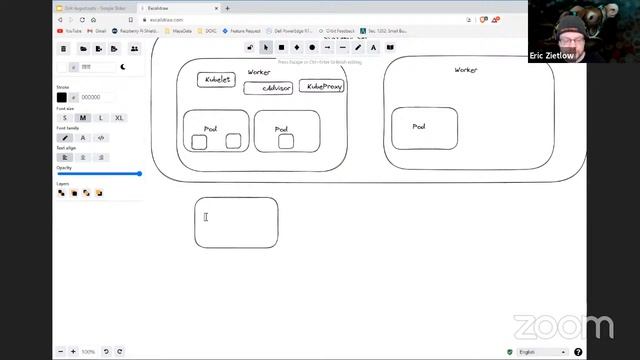Click the Brave rewards triangle icon

pos(496,20)
